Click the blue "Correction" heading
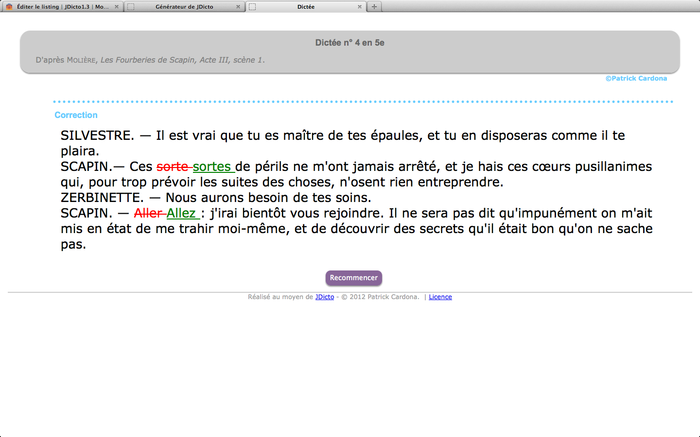 click(x=76, y=115)
